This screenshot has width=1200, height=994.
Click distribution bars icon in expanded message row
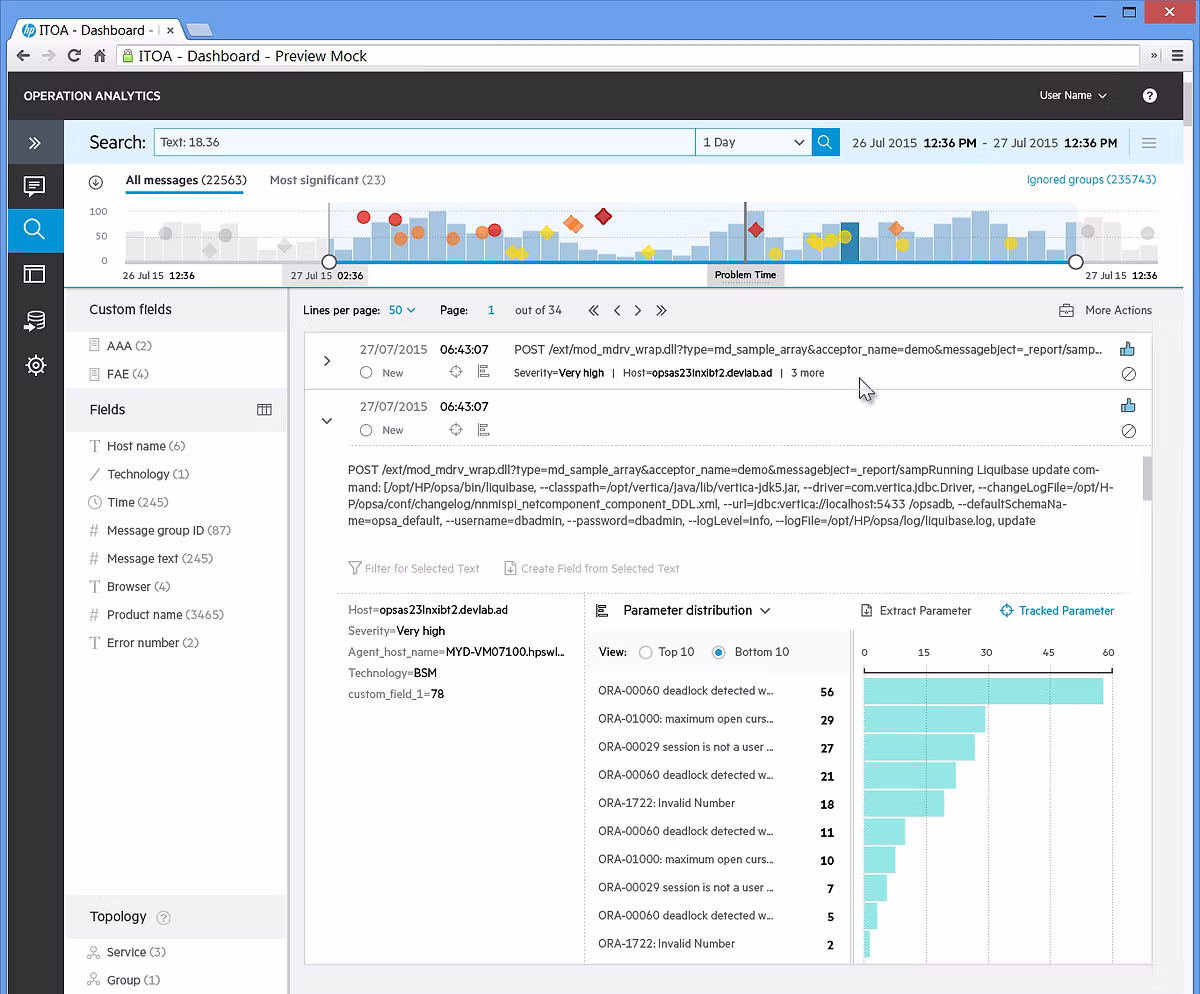[x=483, y=430]
